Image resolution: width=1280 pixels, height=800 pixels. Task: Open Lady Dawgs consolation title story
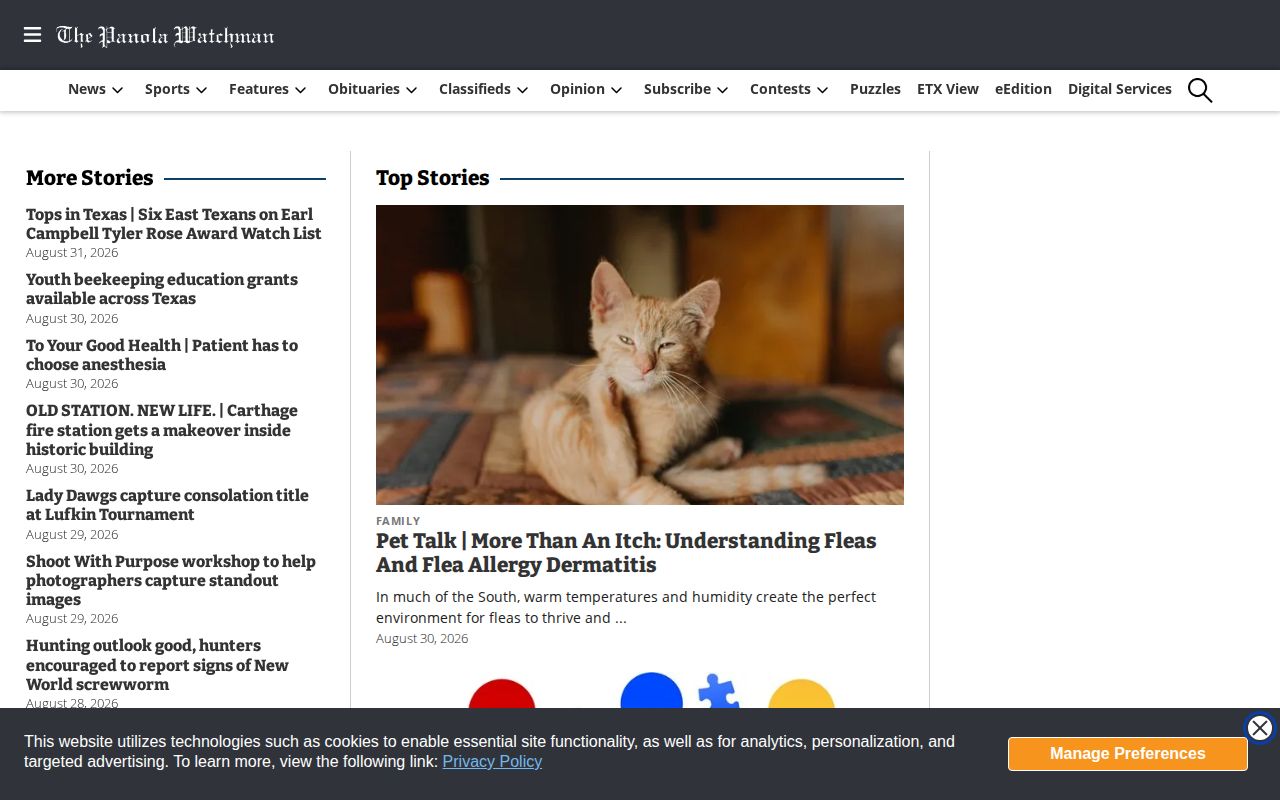167,505
